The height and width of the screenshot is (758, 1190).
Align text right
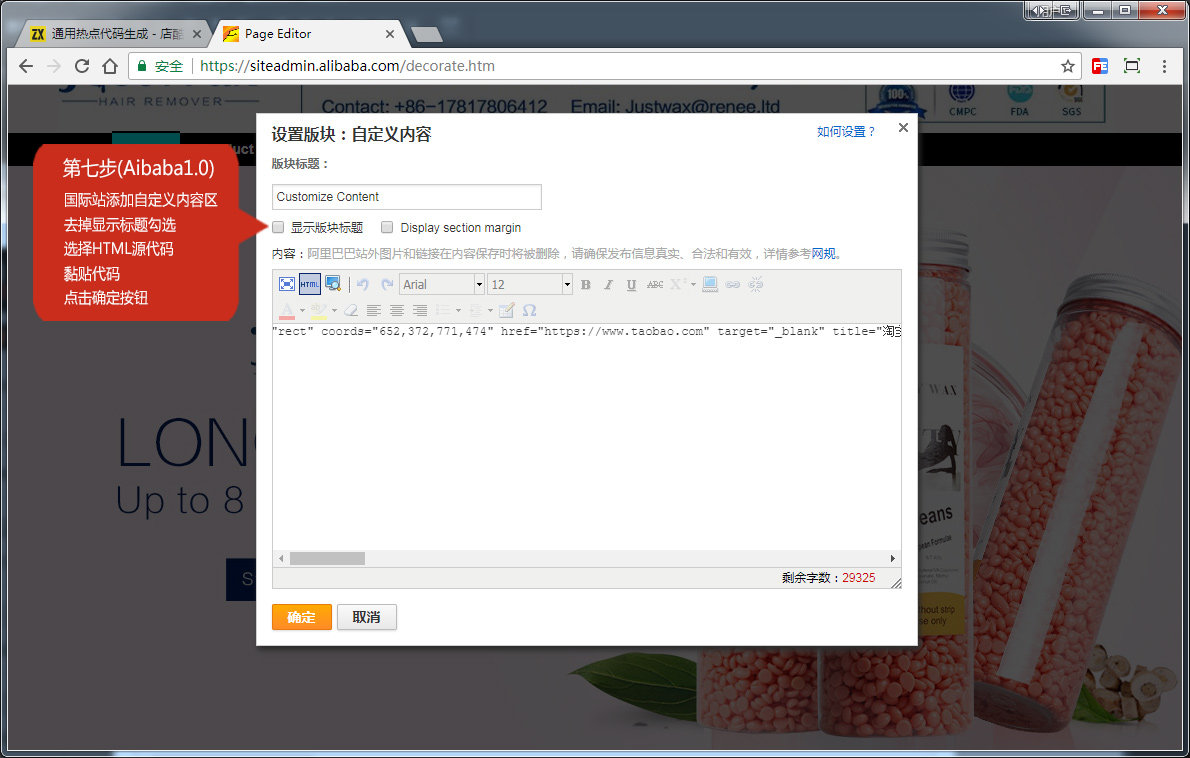pyautogui.click(x=419, y=310)
